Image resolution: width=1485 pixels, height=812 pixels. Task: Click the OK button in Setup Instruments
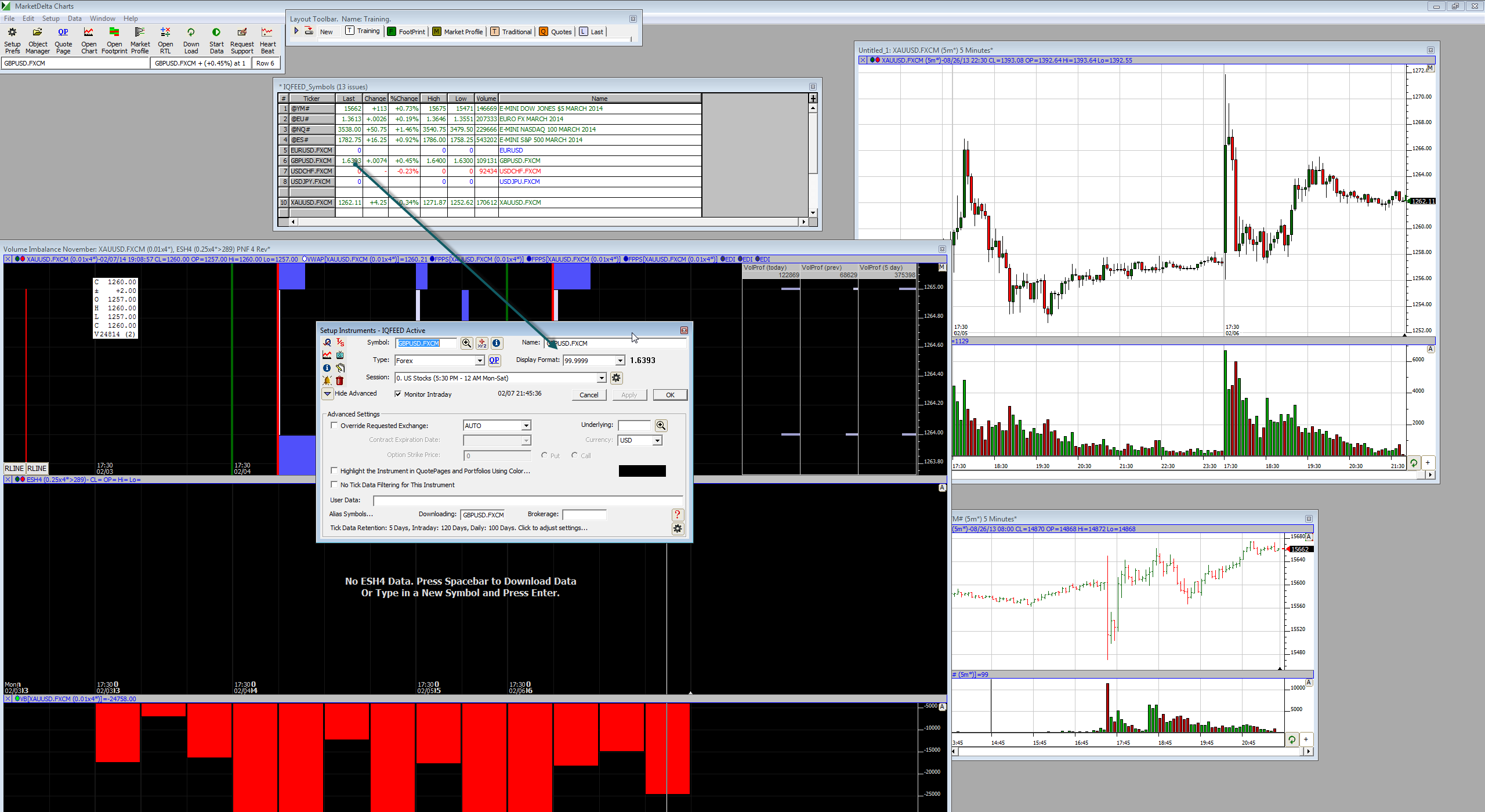[670, 395]
